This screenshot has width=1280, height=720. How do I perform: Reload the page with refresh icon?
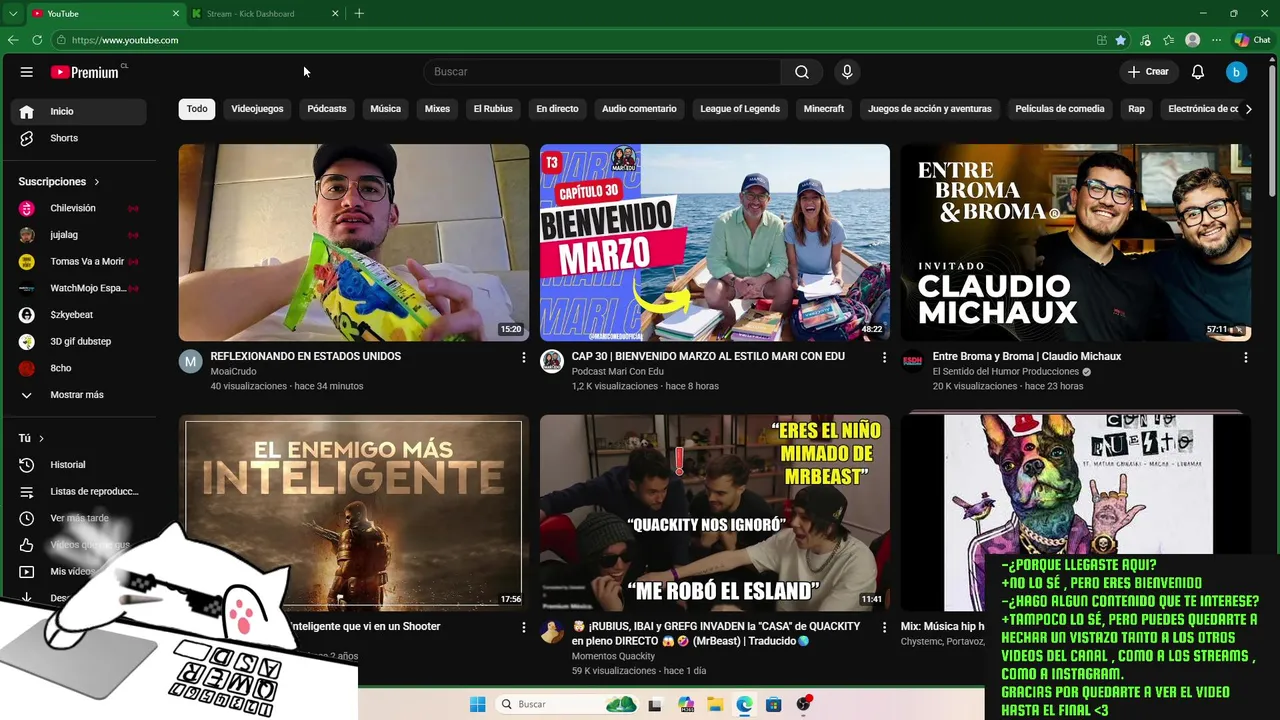coord(37,40)
